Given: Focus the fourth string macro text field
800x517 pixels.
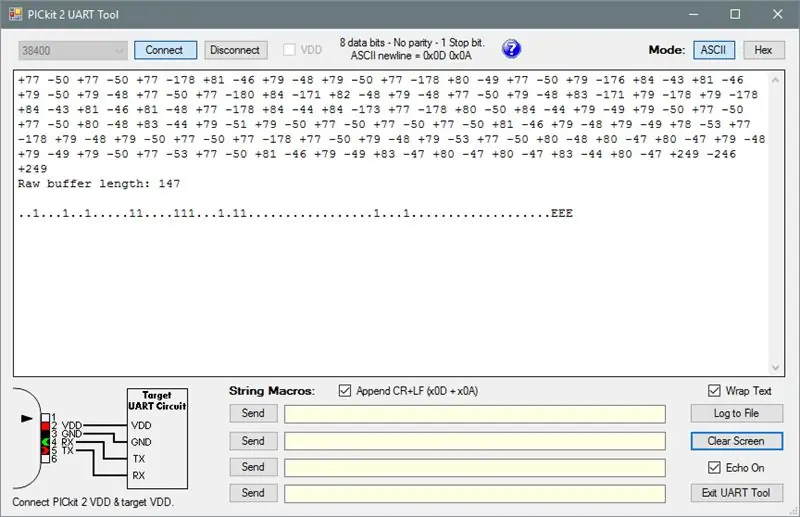Looking at the screenshot, I should (475, 494).
